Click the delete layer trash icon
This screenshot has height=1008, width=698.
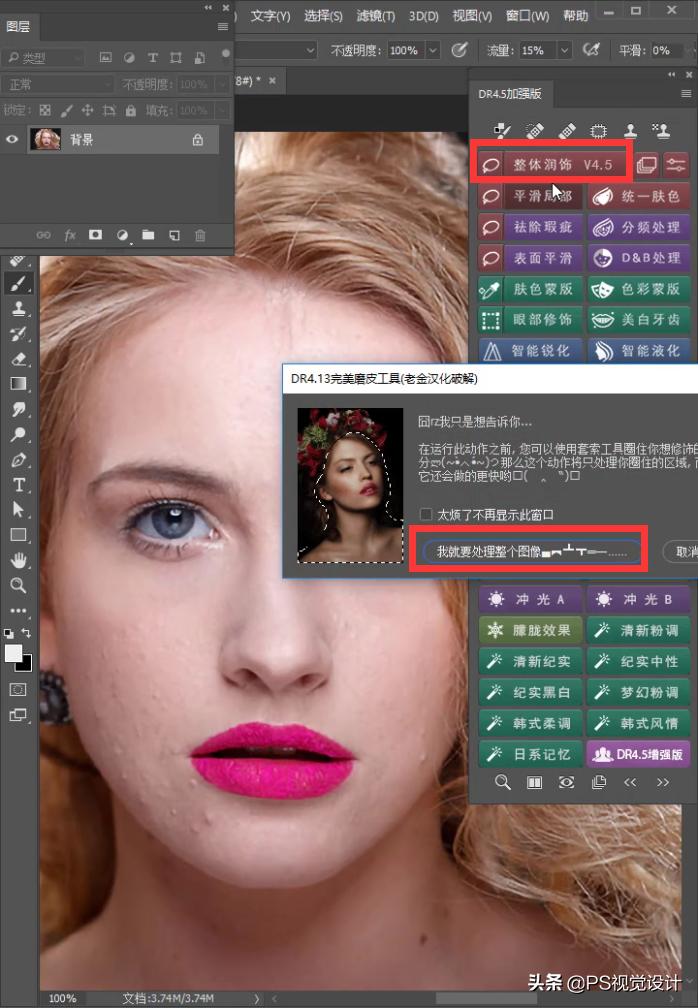[200, 235]
